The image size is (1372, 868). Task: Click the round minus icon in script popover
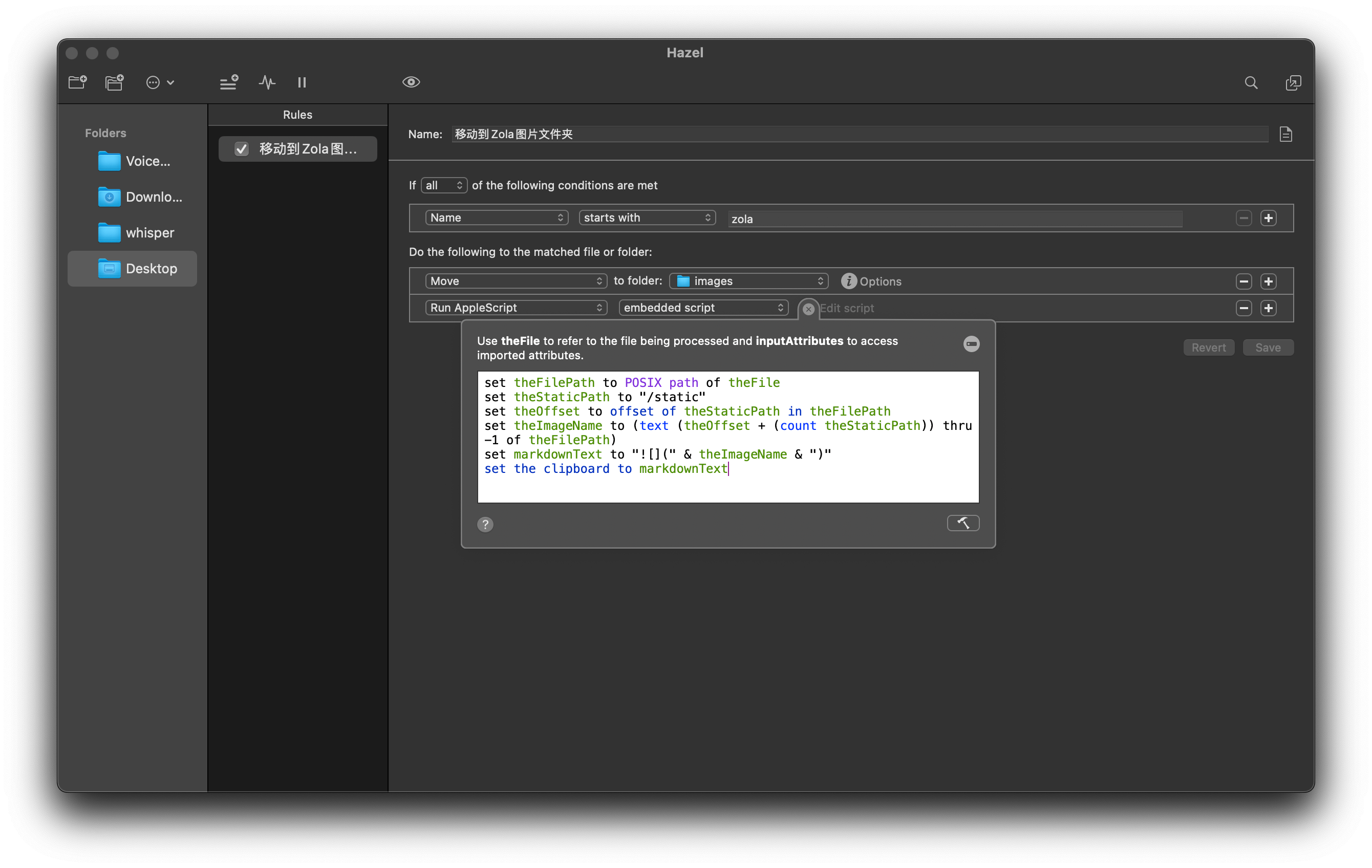point(971,344)
